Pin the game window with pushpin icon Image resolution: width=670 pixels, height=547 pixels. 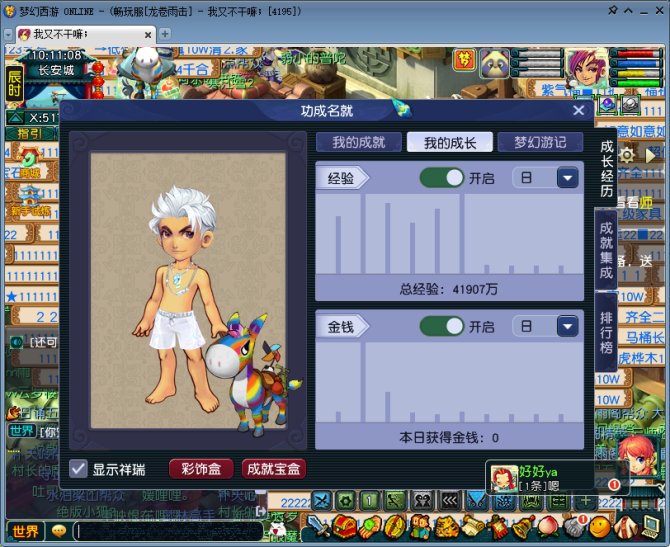(612, 10)
